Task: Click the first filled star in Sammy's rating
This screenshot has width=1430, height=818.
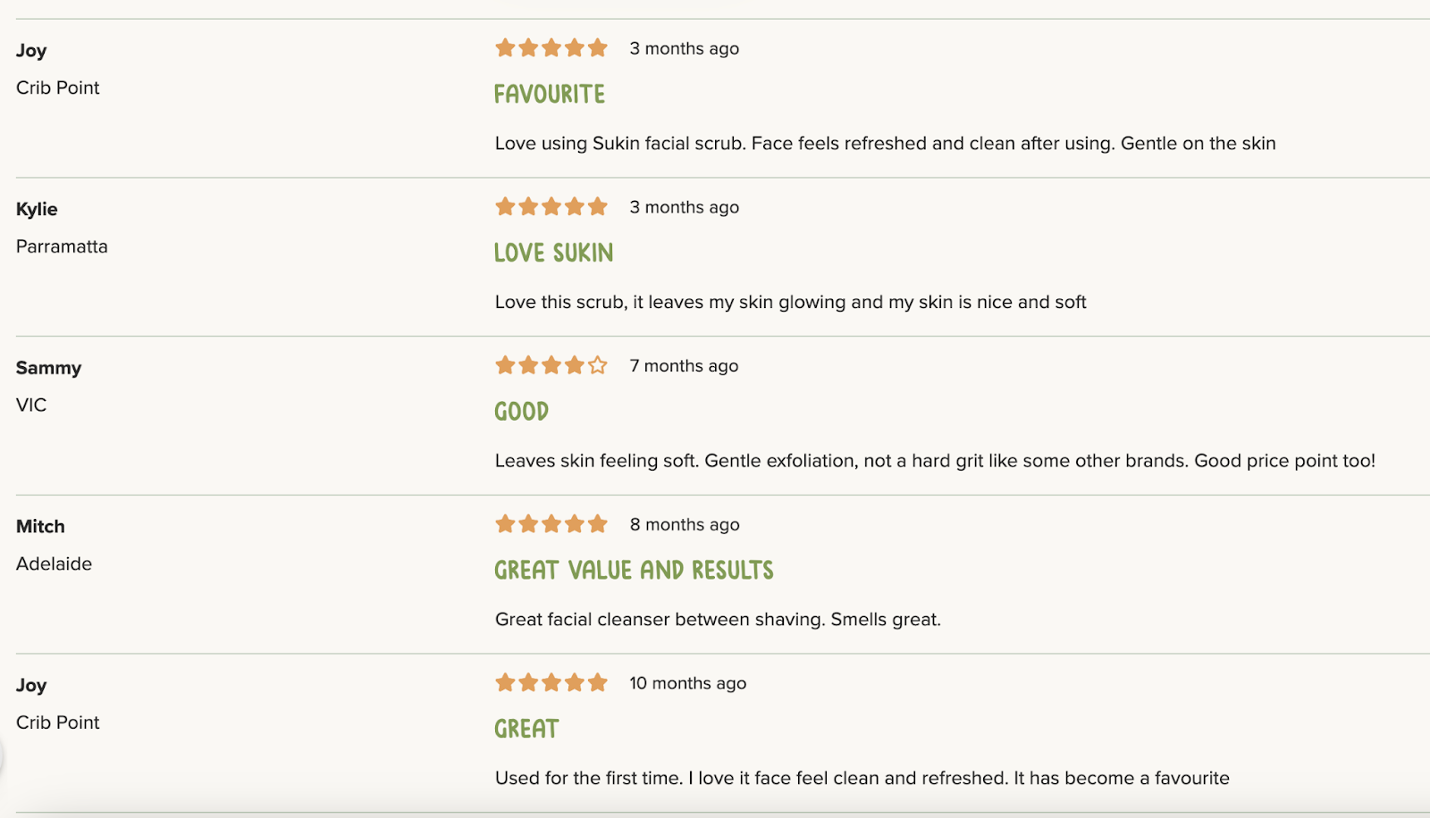Action: [x=505, y=366]
